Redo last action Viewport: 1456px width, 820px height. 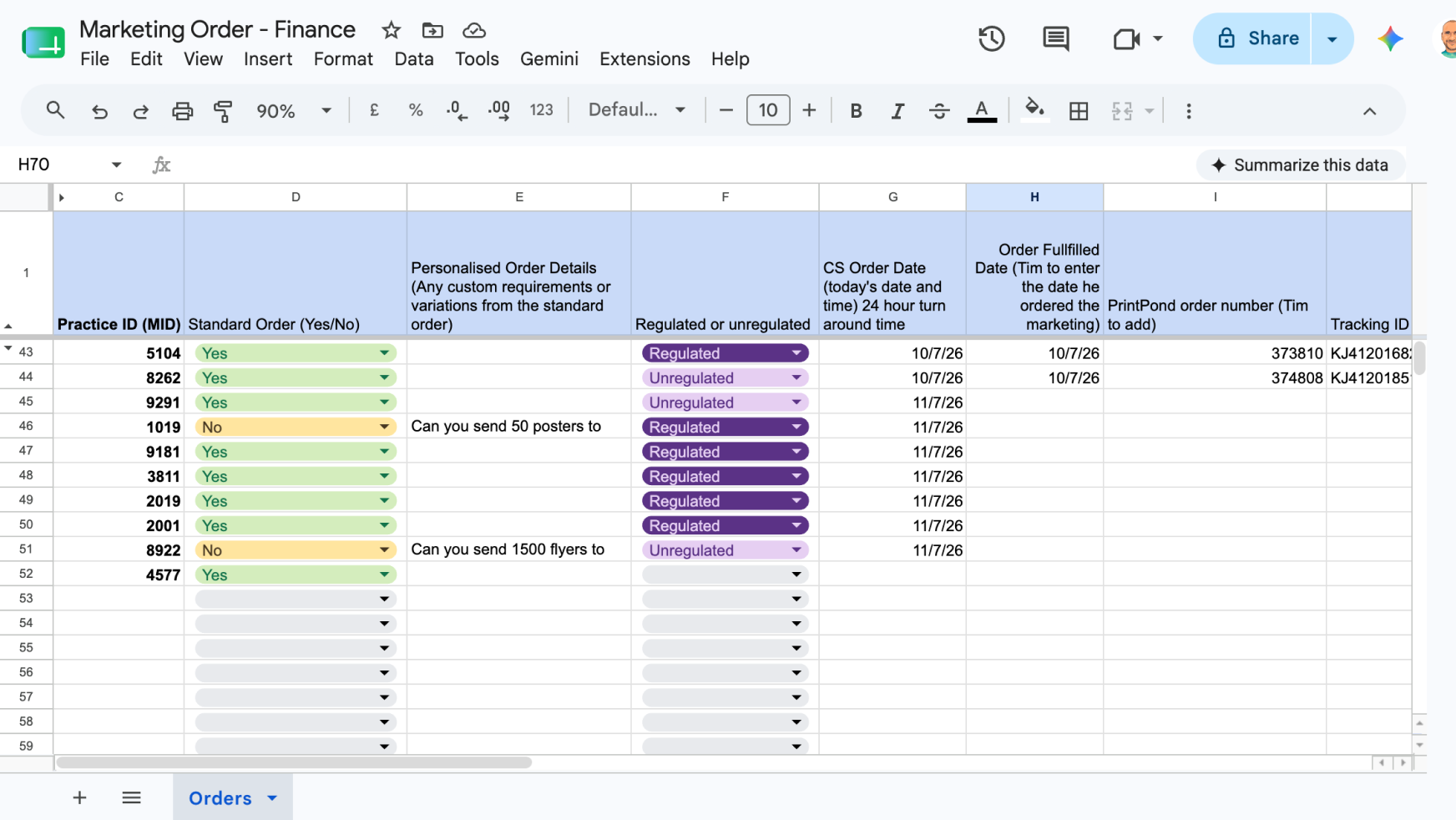tap(140, 110)
